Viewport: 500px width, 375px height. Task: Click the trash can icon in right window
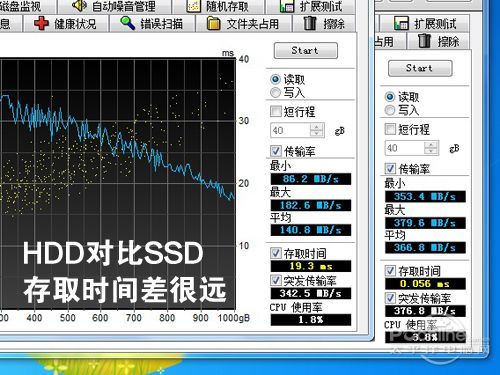(x=424, y=41)
